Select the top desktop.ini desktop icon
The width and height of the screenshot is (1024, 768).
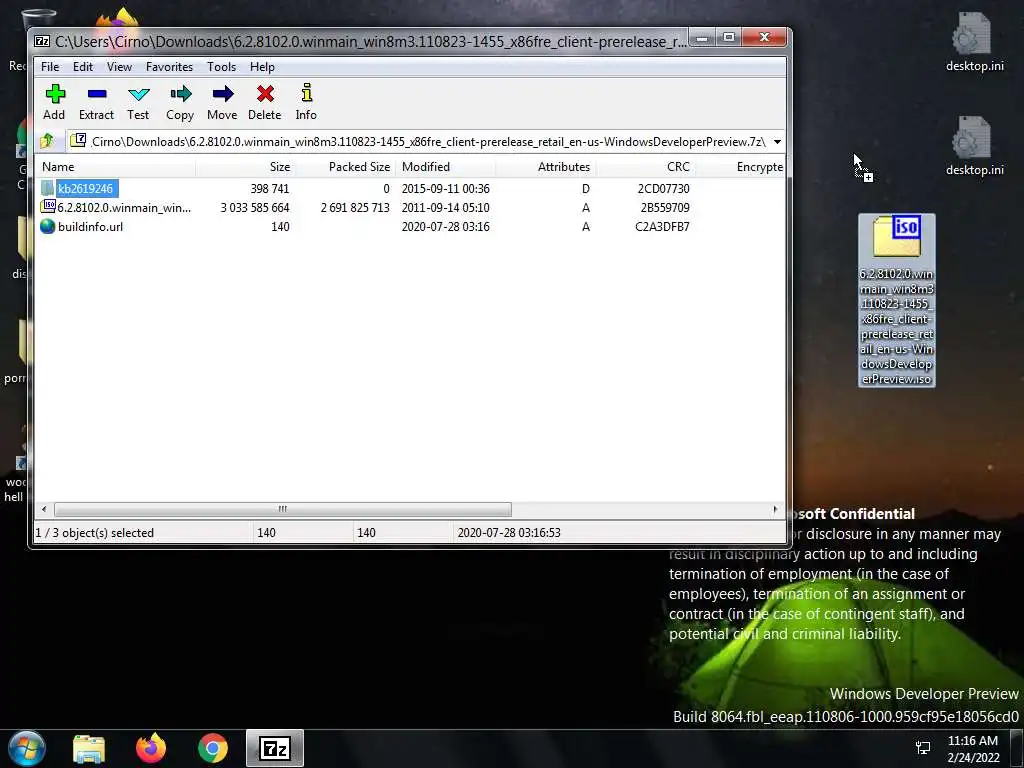(974, 42)
